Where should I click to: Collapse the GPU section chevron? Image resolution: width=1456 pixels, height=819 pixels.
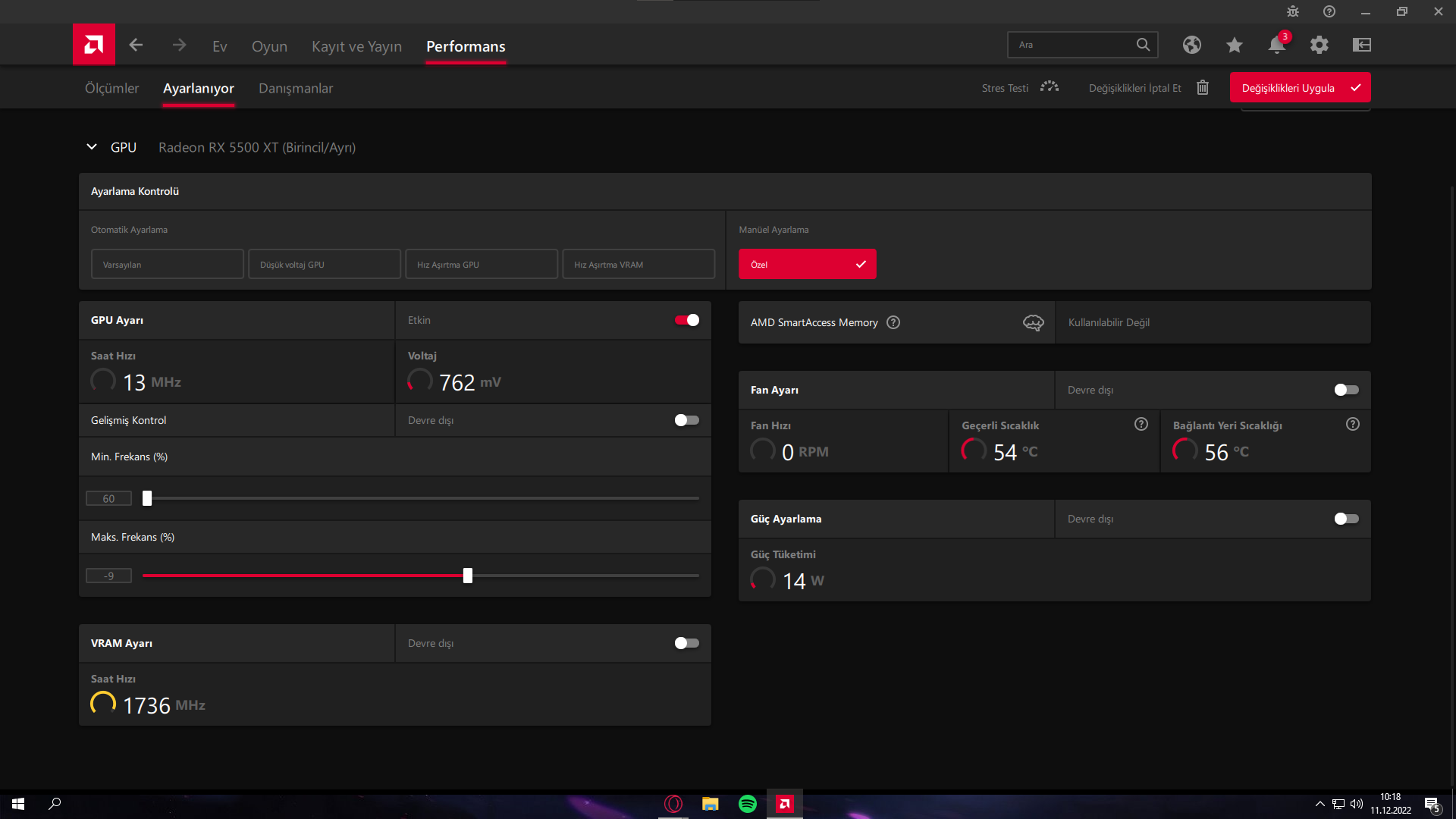click(92, 147)
